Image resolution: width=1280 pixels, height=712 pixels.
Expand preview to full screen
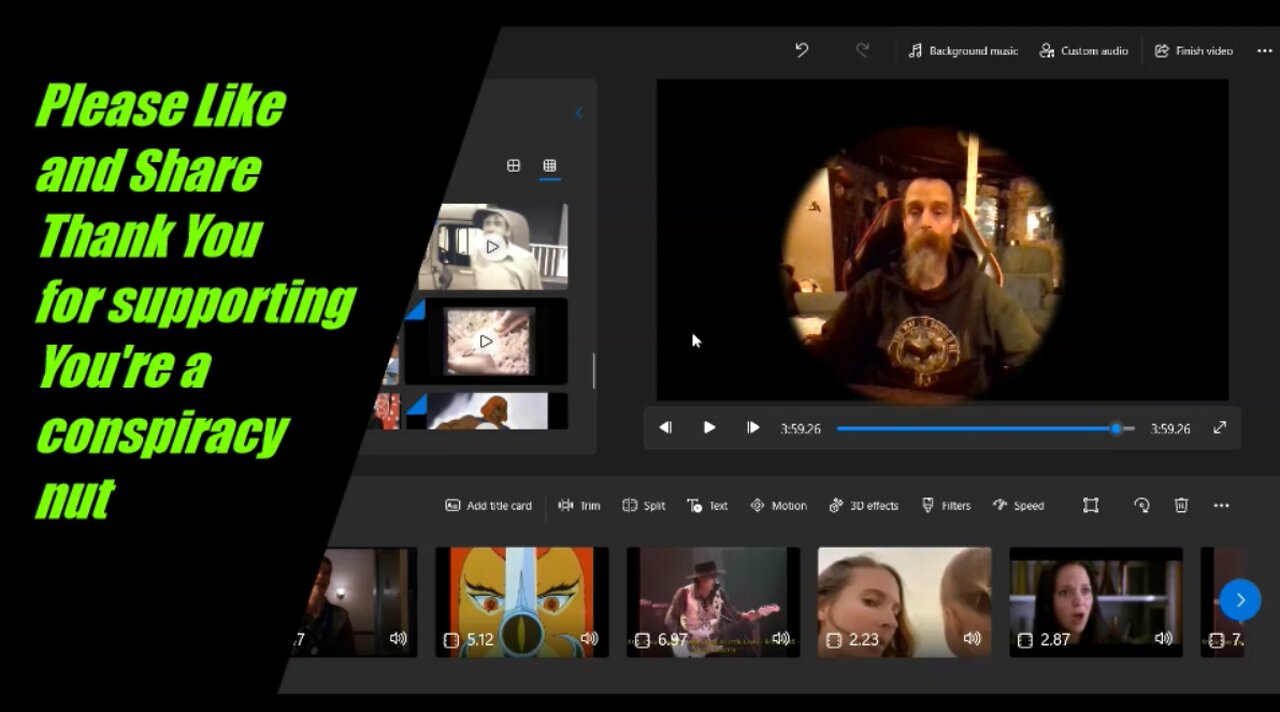(x=1220, y=428)
